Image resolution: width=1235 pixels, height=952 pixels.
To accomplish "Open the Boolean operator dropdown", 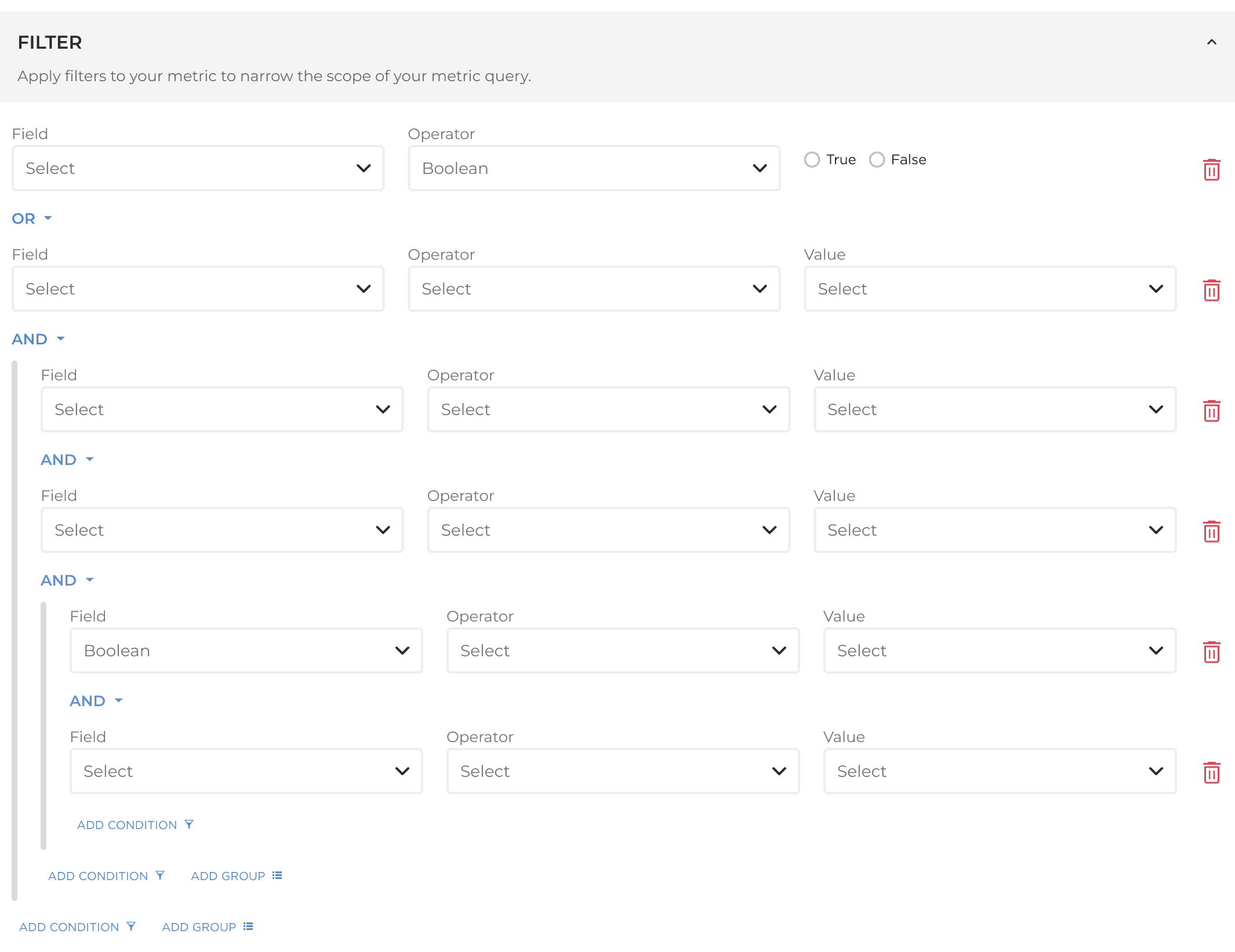I will point(594,168).
